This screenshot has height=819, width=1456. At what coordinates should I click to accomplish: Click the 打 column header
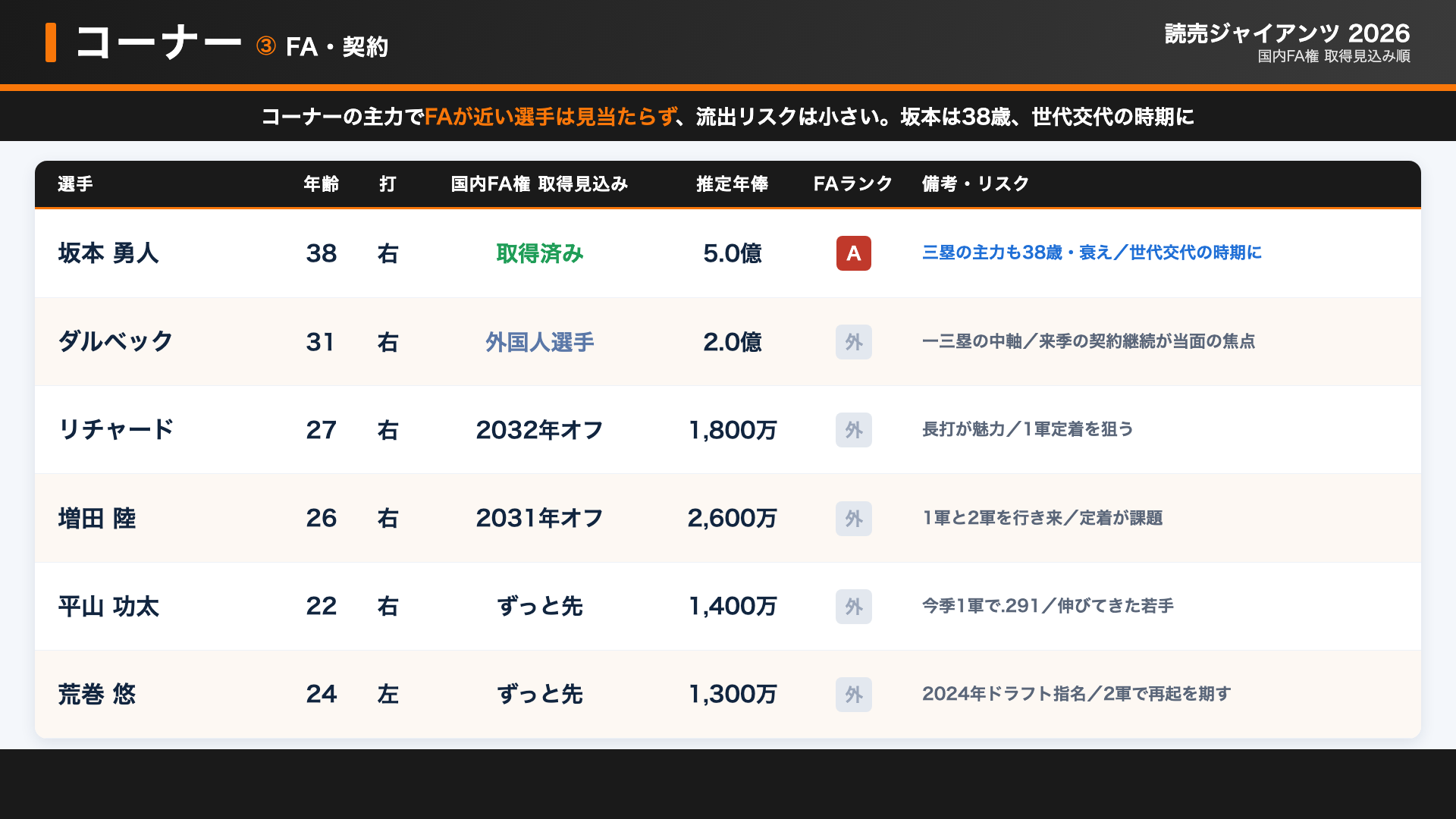click(388, 184)
